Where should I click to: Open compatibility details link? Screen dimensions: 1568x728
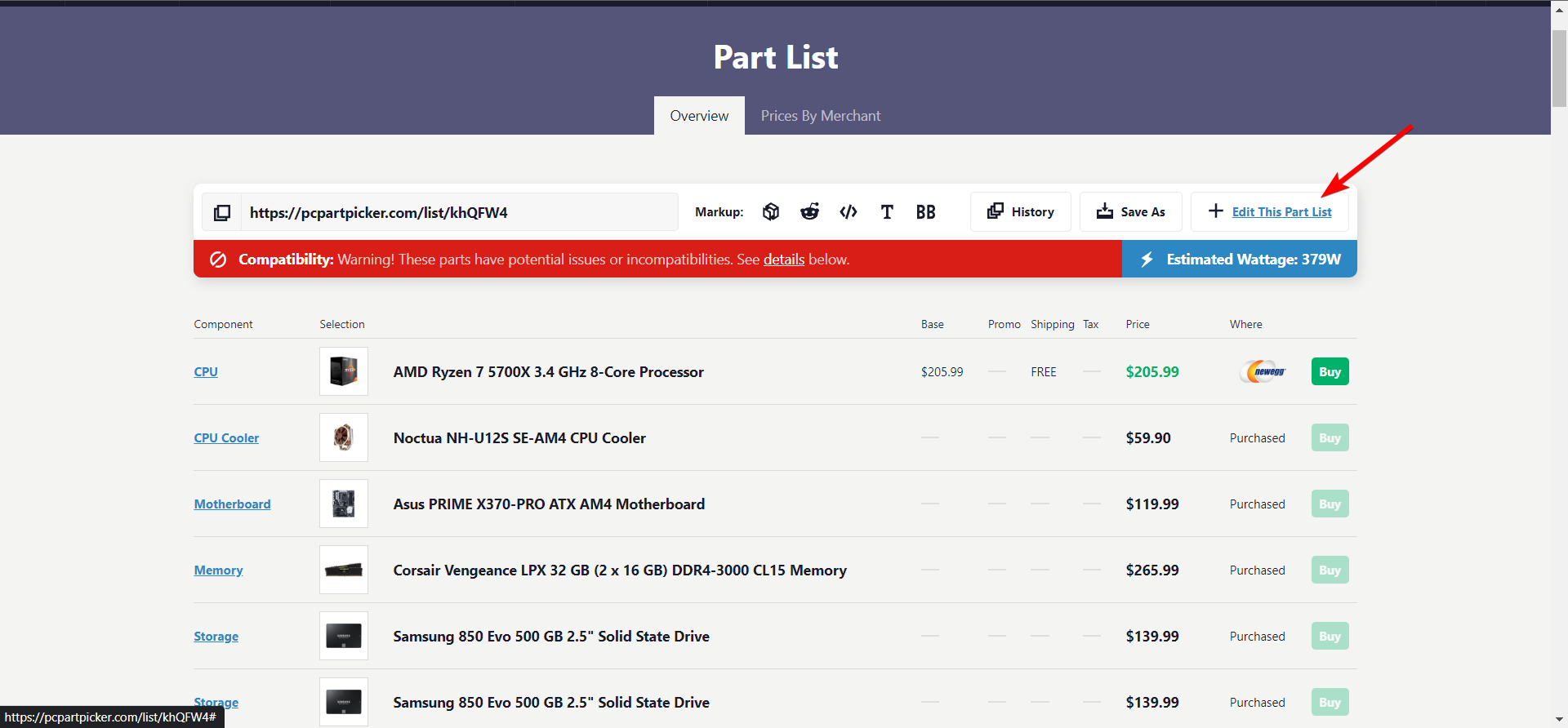[x=784, y=260]
